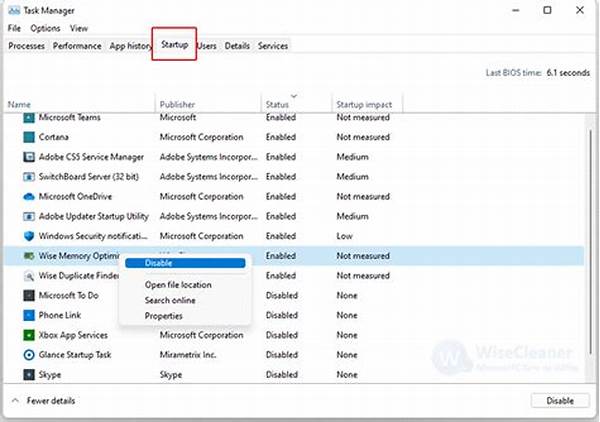Viewport: 600px width, 422px height.
Task: Choose Properties in the context menu
Action: click(163, 316)
